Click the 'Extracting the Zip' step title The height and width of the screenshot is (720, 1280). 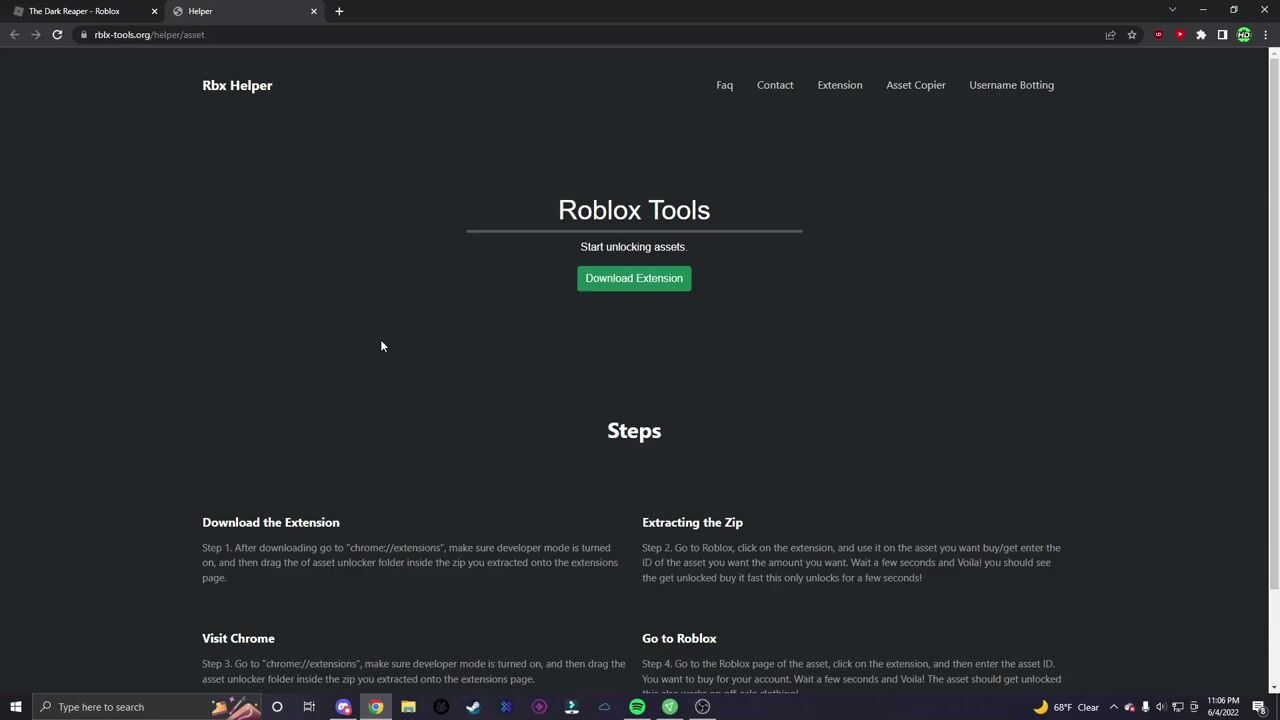pyautogui.click(x=692, y=522)
